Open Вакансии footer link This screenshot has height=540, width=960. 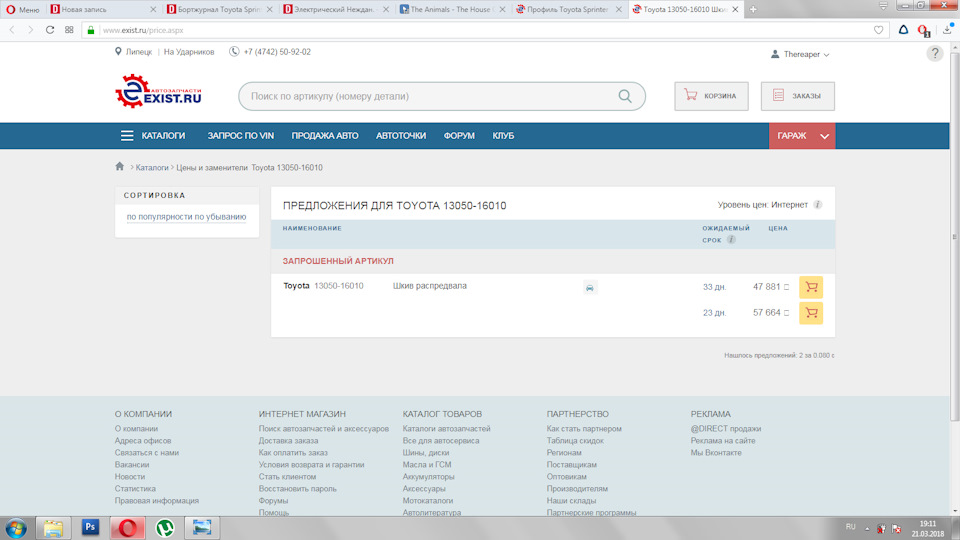tap(132, 465)
